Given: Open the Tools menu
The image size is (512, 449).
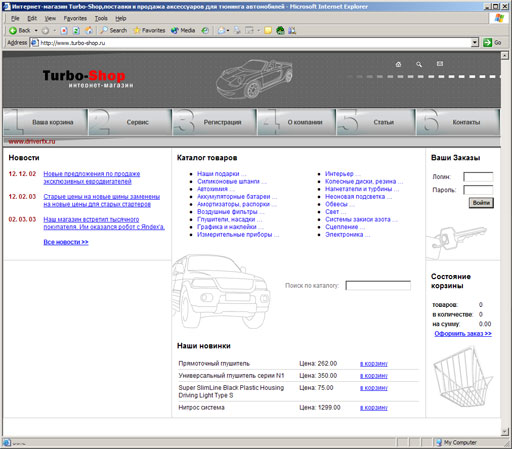Looking at the screenshot, I should 101,18.
